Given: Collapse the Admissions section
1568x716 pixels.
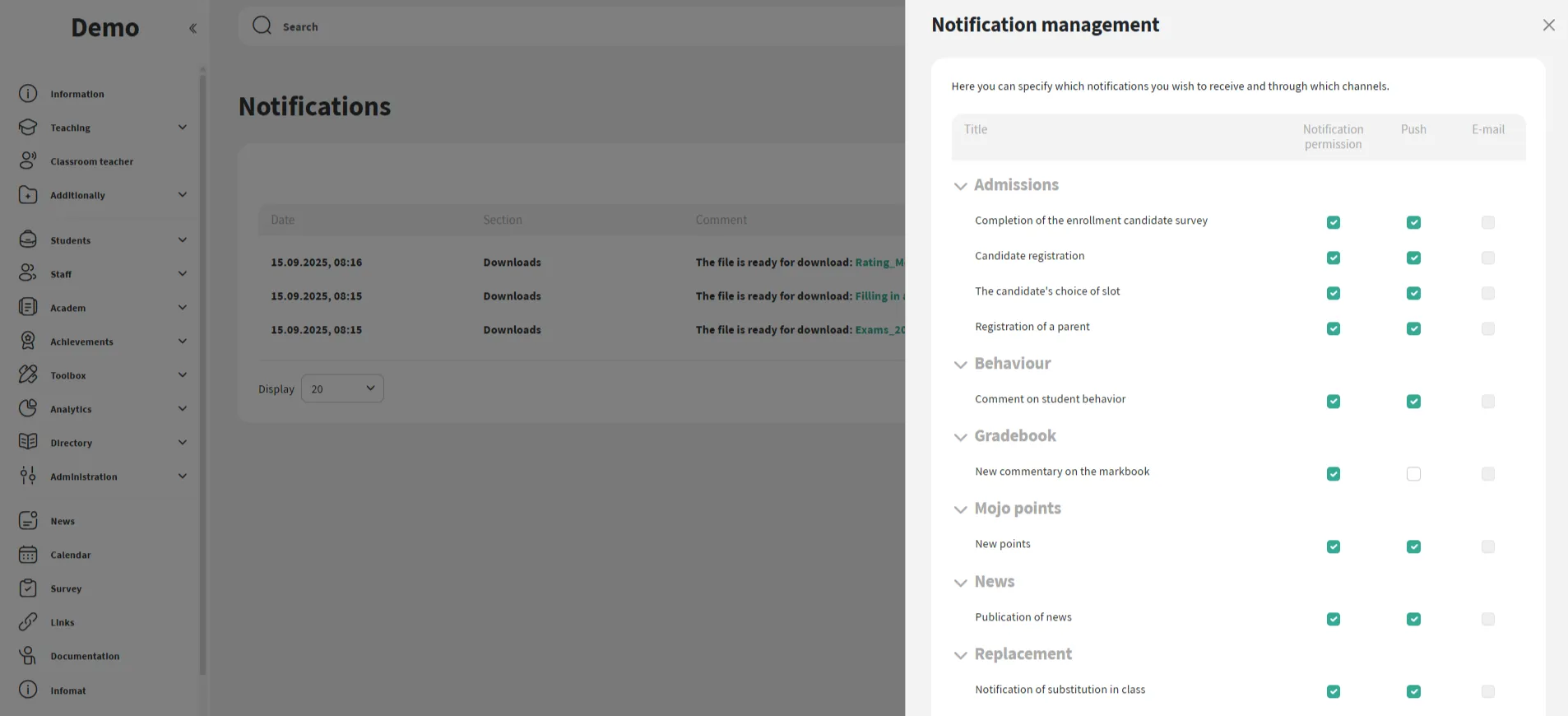Looking at the screenshot, I should [960, 186].
